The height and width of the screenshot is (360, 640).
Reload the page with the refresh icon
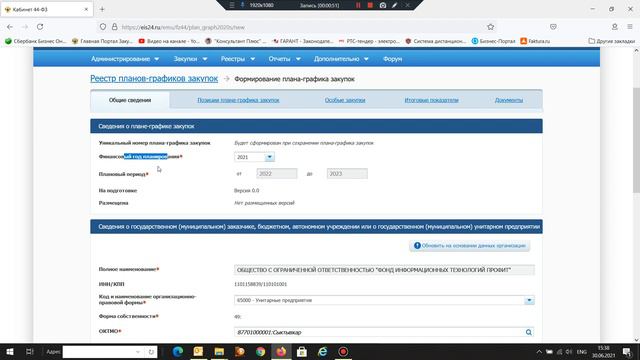click(x=40, y=27)
